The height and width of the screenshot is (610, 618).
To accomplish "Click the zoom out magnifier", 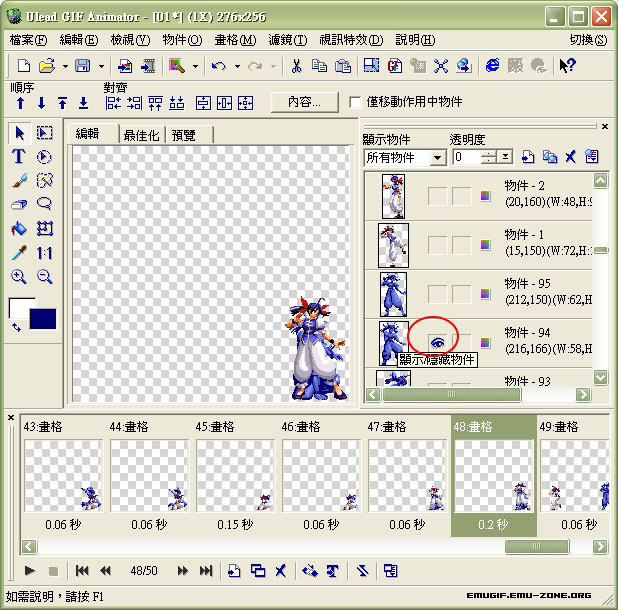I will [x=44, y=277].
